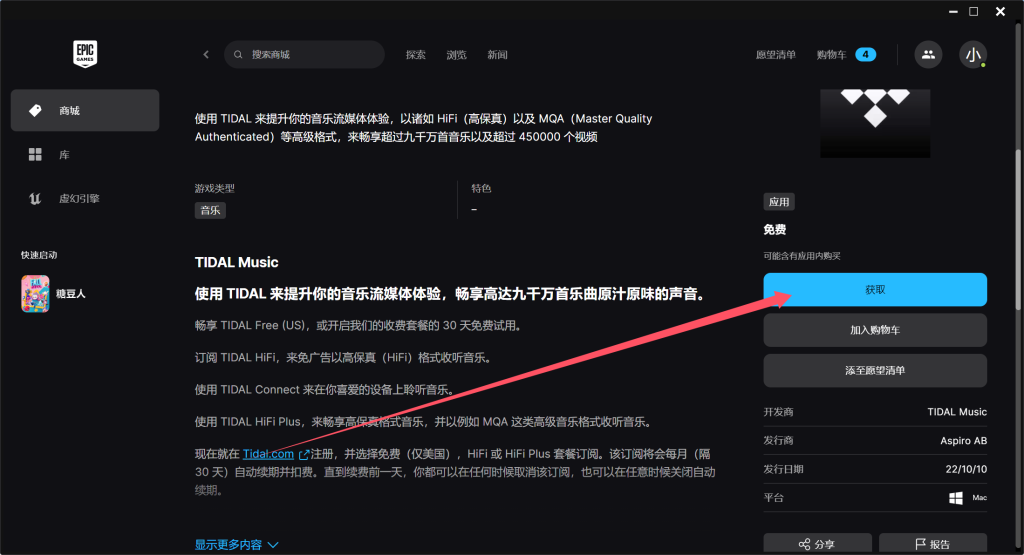Image resolution: width=1024 pixels, height=555 pixels.
Task: Open the Tidal.com link
Action: [268, 454]
